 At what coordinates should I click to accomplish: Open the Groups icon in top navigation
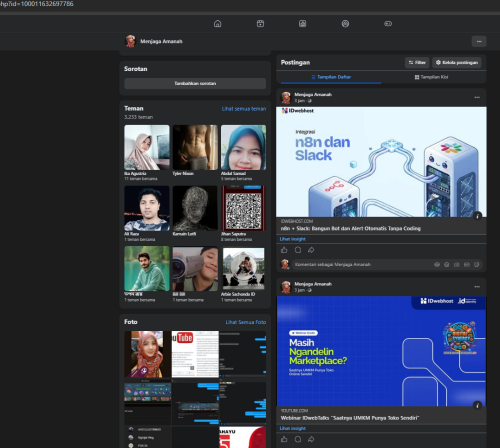345,24
